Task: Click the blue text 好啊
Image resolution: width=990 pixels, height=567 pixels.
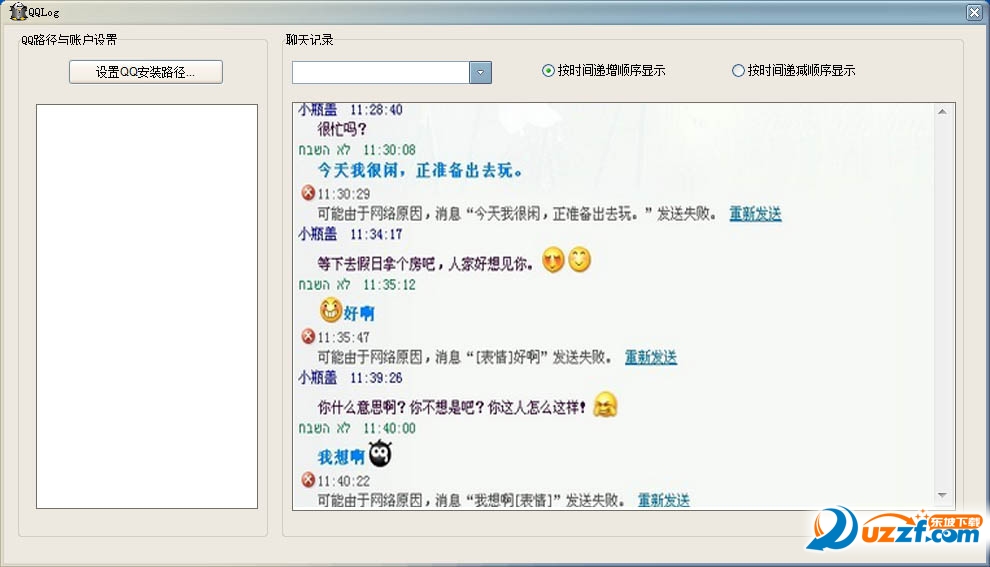Action: click(359, 313)
